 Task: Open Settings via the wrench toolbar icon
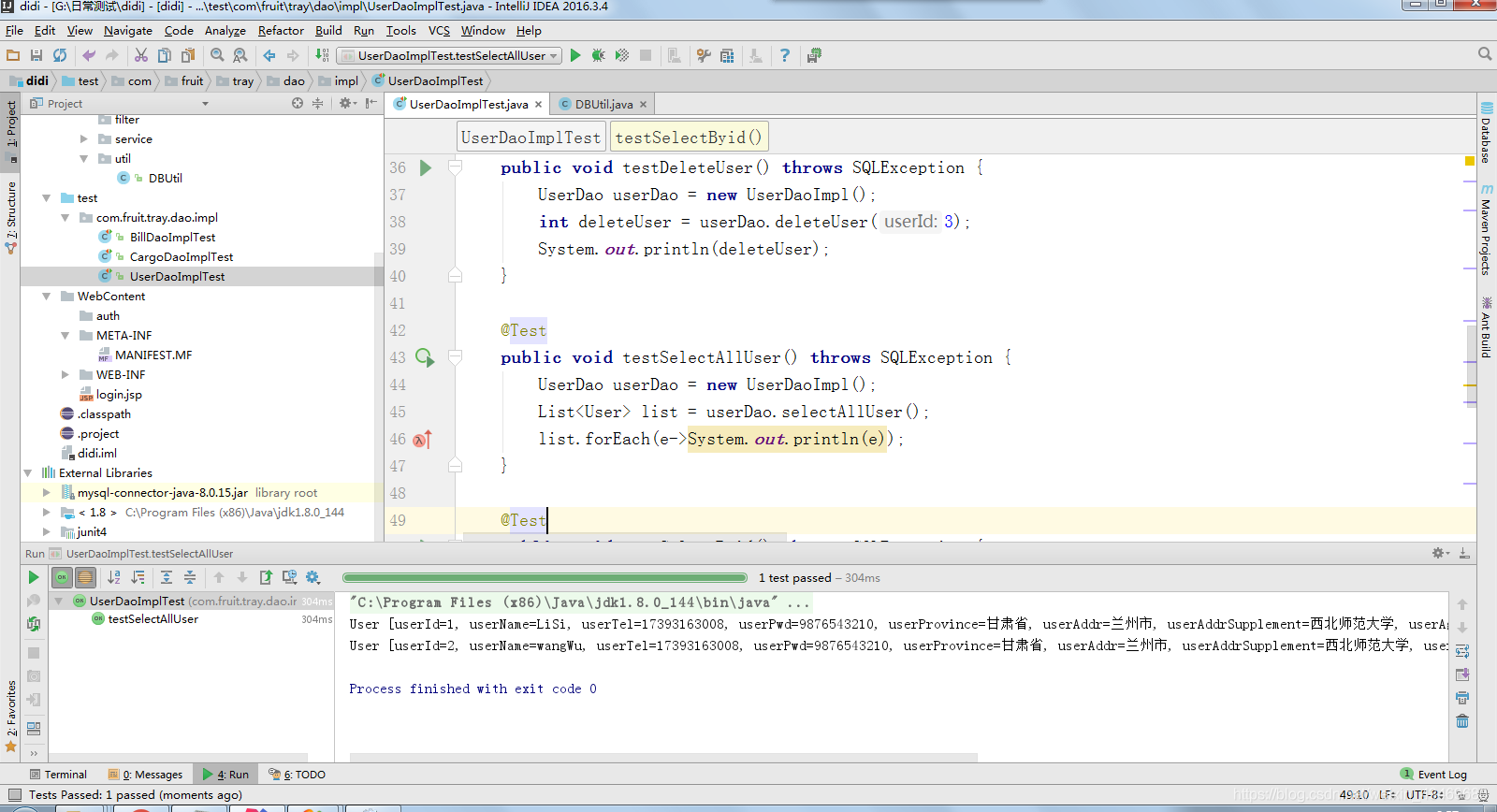(704, 55)
